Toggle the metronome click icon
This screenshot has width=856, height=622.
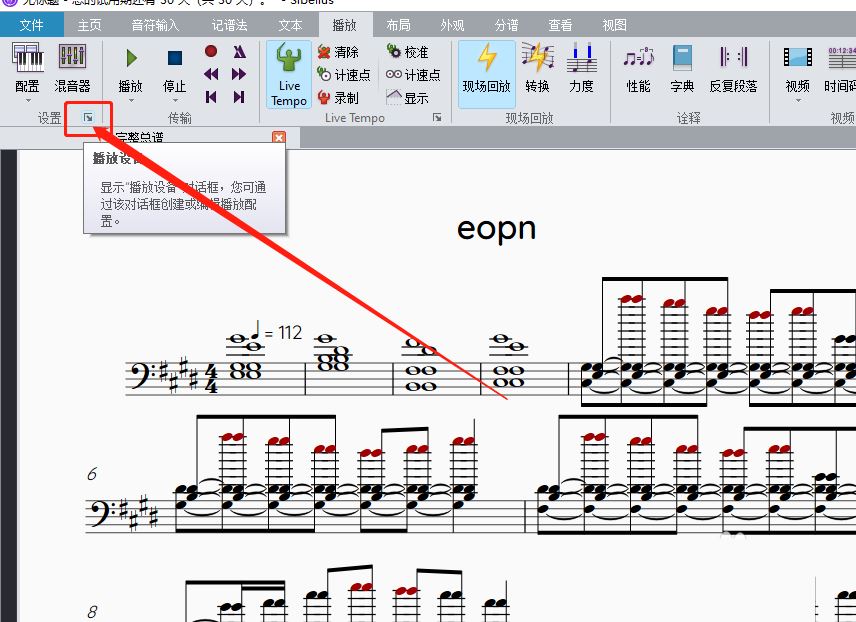tap(239, 52)
